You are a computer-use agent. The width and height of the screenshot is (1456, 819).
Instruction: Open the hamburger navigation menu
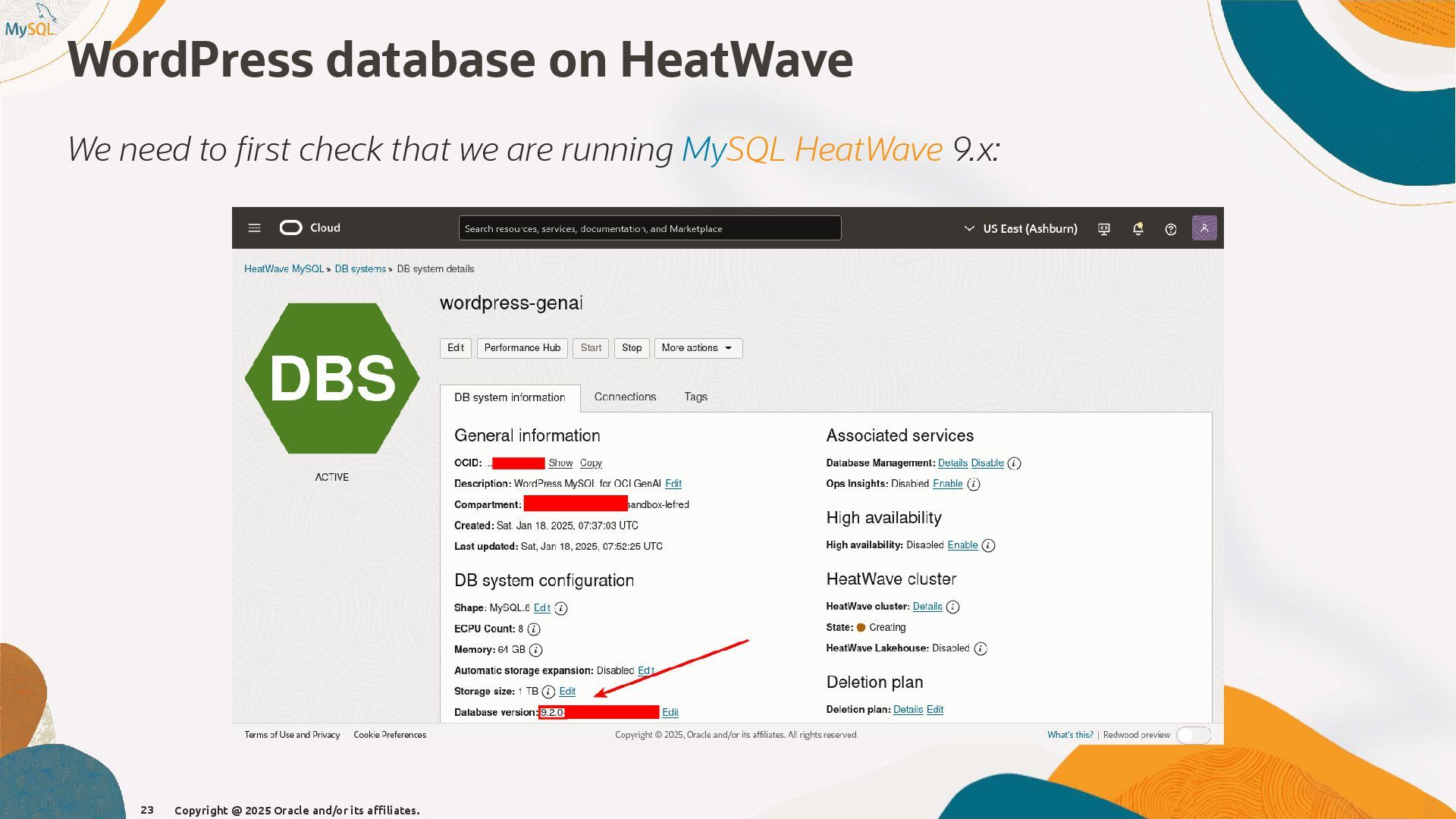coord(254,228)
